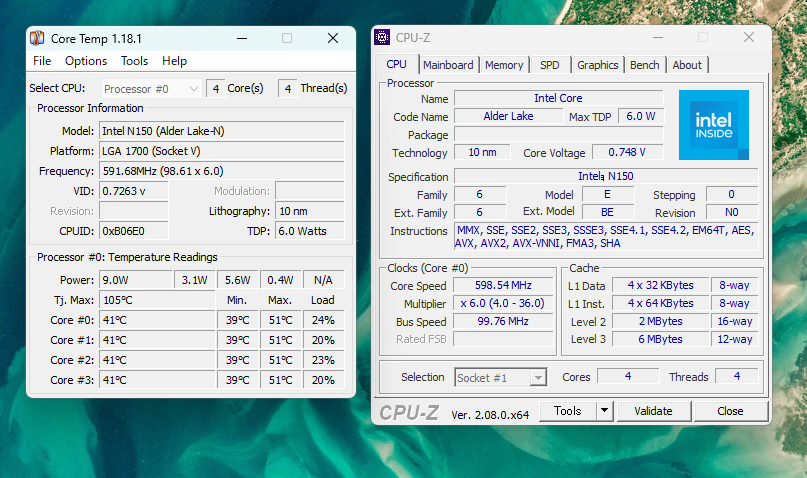Image resolution: width=807 pixels, height=478 pixels.
Task: Click the Instructions list starting with MMX, SSE
Action: pyautogui.click(x=606, y=237)
